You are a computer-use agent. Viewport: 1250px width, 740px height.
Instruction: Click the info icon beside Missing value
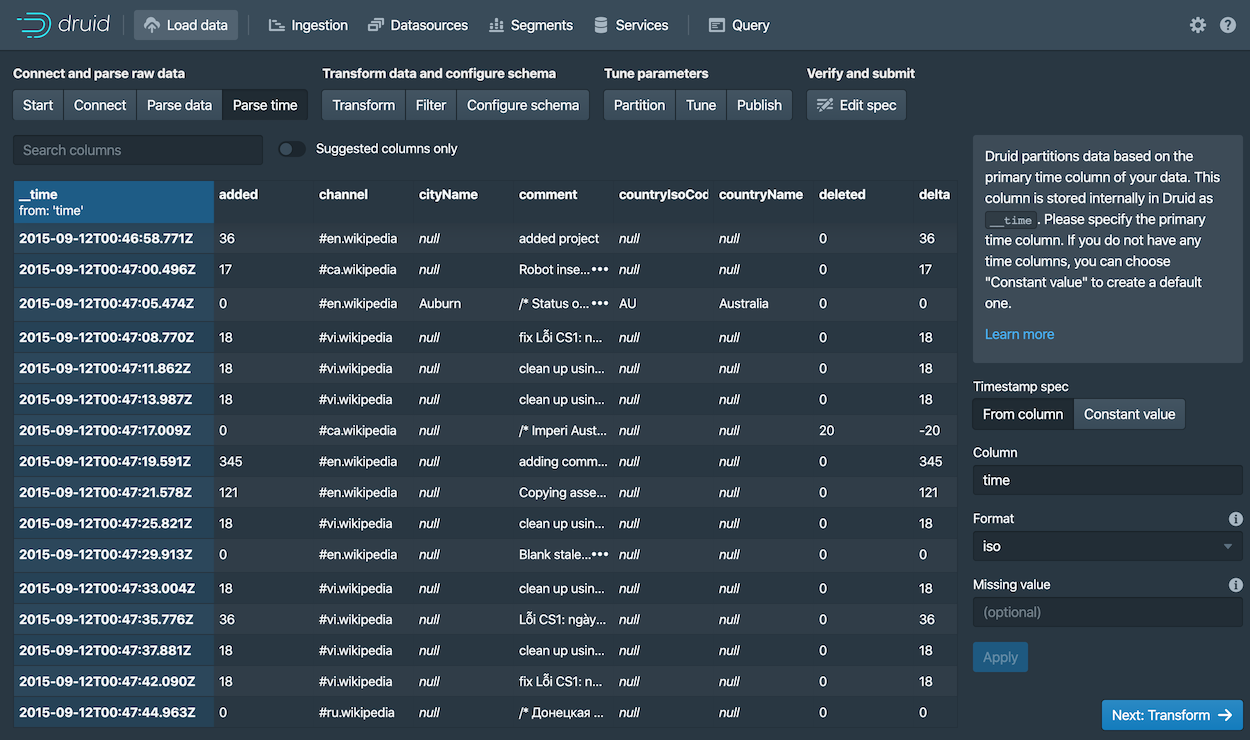(1234, 584)
